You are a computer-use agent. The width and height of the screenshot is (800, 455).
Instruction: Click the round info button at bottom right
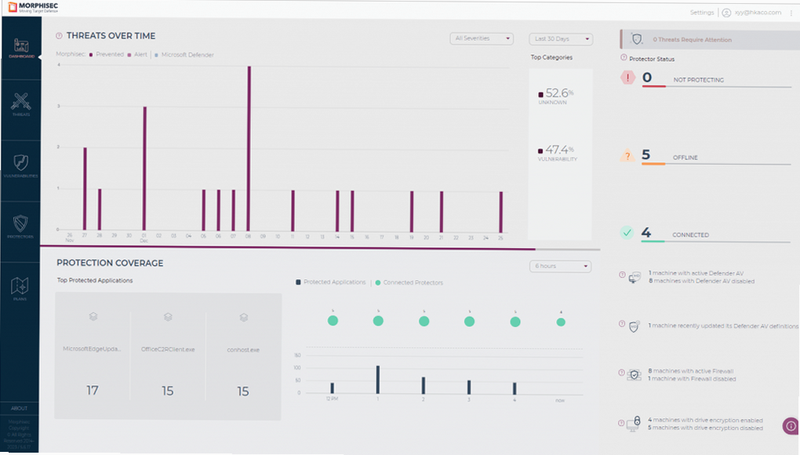[790, 425]
